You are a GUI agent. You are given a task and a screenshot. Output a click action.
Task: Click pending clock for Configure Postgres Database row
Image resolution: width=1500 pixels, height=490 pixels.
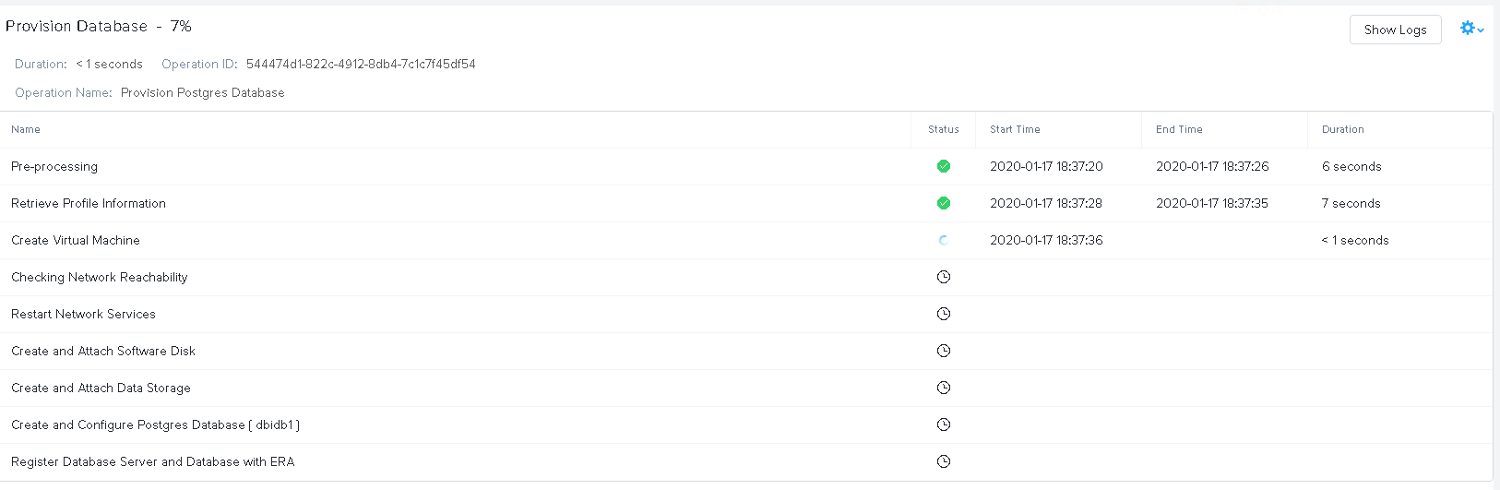pos(943,425)
